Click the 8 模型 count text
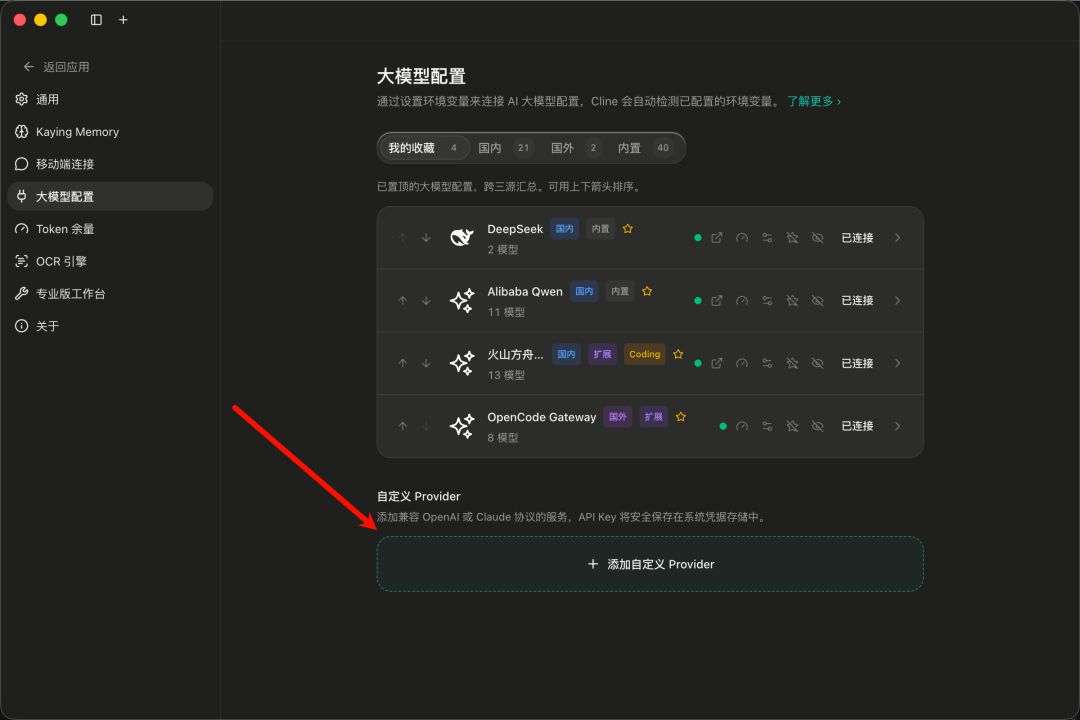 tap(503, 438)
